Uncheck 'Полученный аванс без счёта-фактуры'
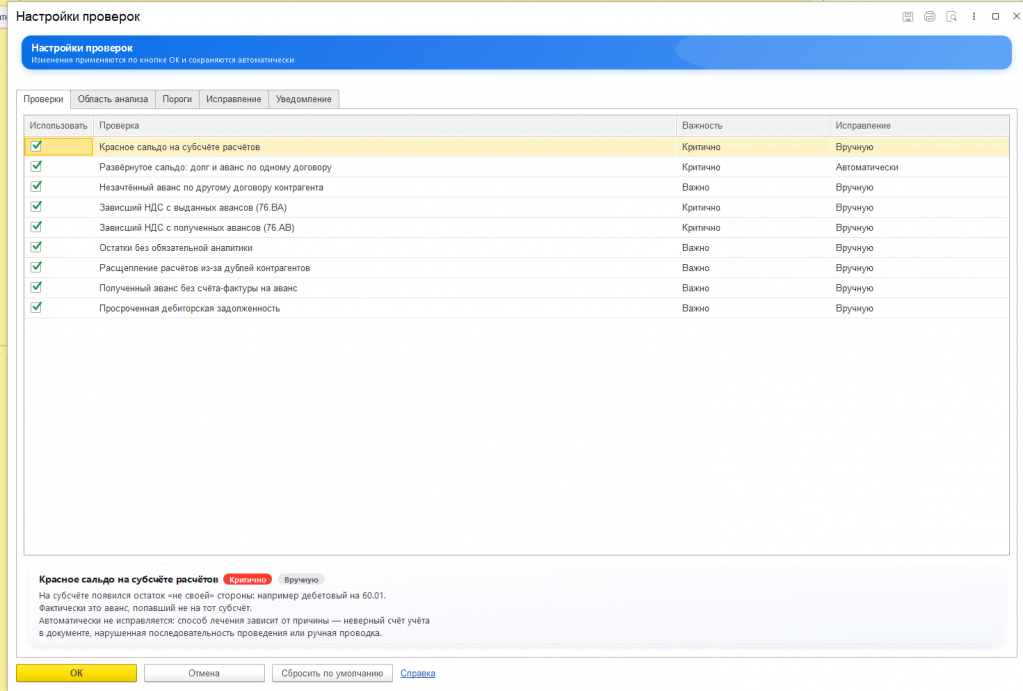This screenshot has width=1023, height=691. point(37,287)
